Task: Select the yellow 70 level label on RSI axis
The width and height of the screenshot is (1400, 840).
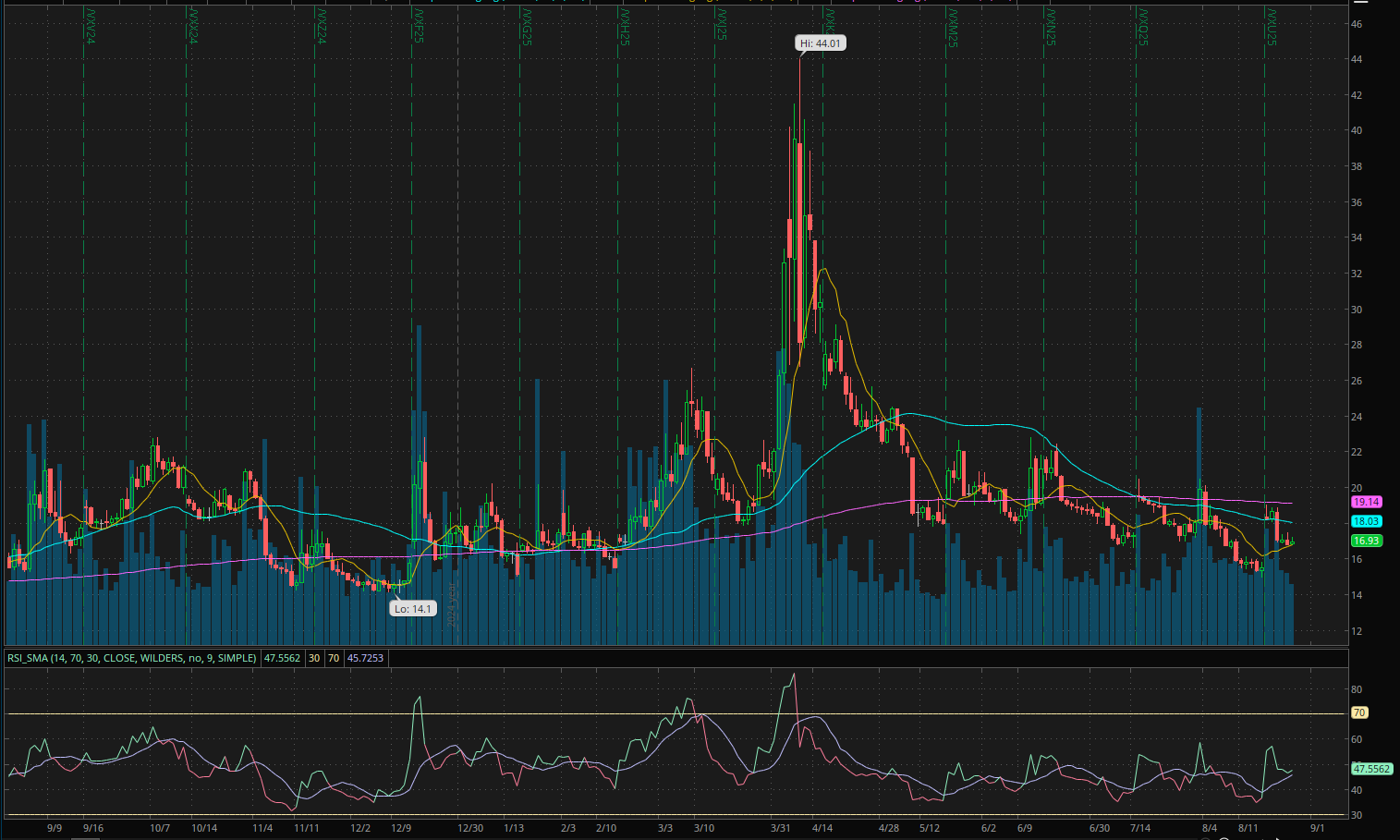Action: (1359, 712)
